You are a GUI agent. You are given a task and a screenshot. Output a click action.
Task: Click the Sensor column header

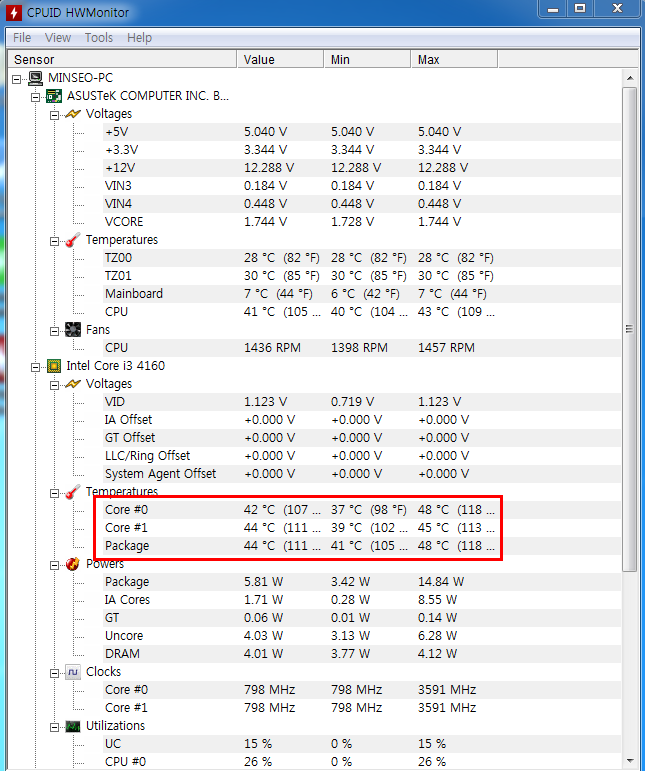122,59
